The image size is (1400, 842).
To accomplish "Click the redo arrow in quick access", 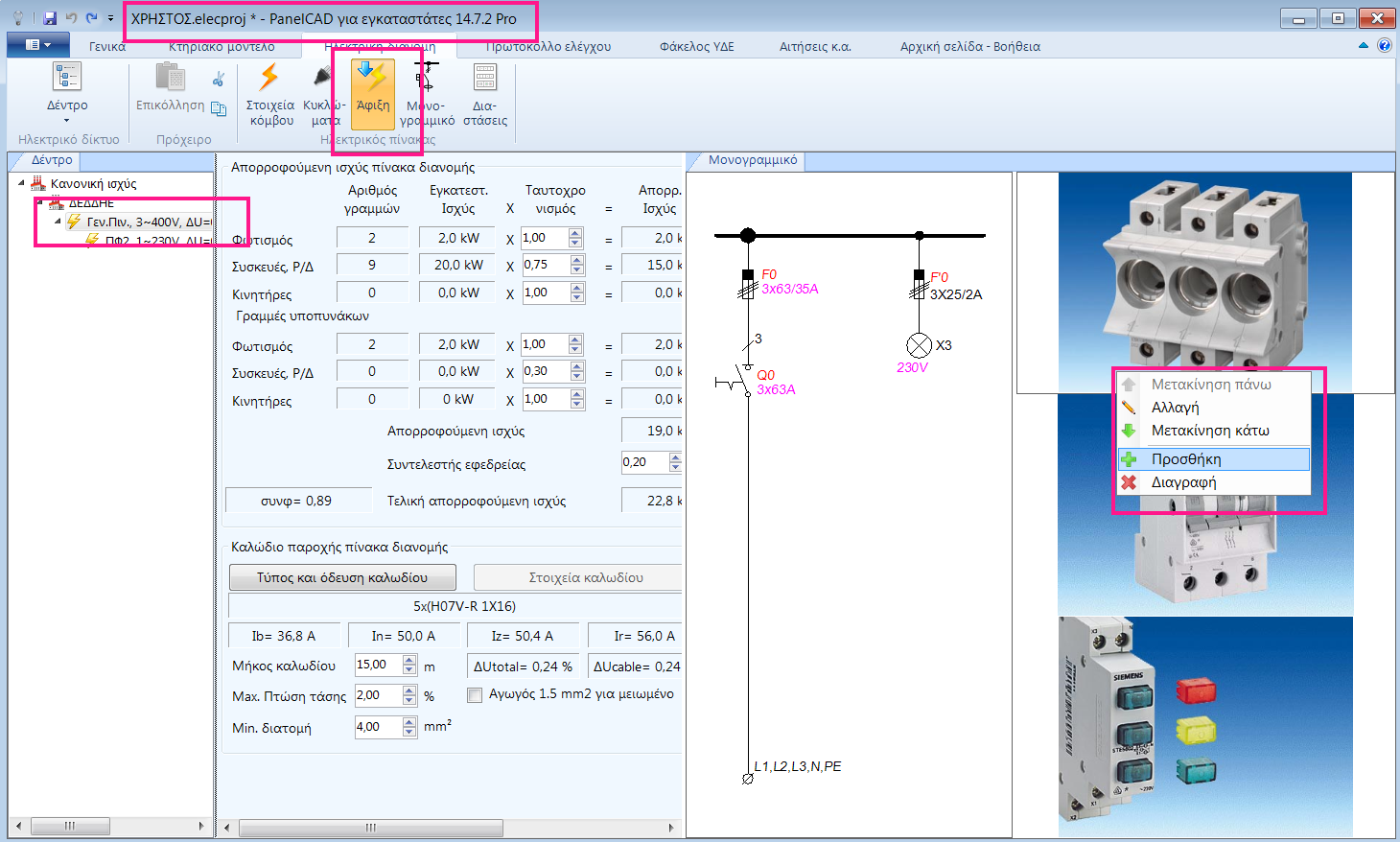I will coord(91,18).
